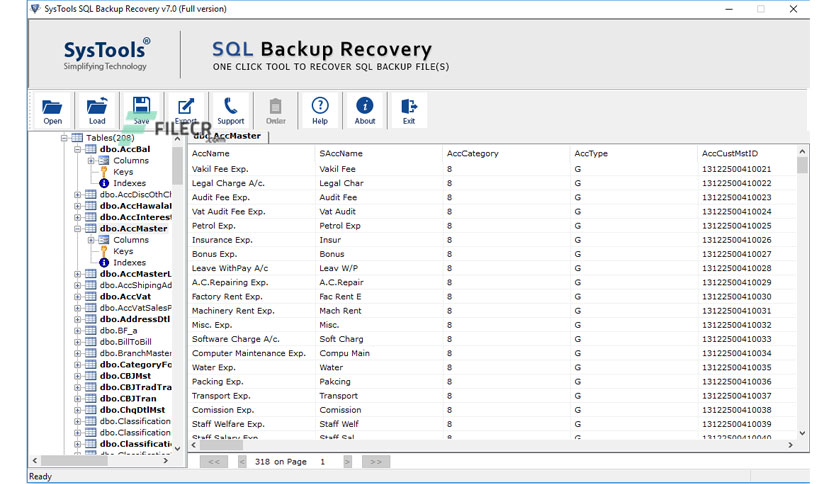Click Columns icon under dbo.AccBal
836x484 pixels.
(x=103, y=160)
